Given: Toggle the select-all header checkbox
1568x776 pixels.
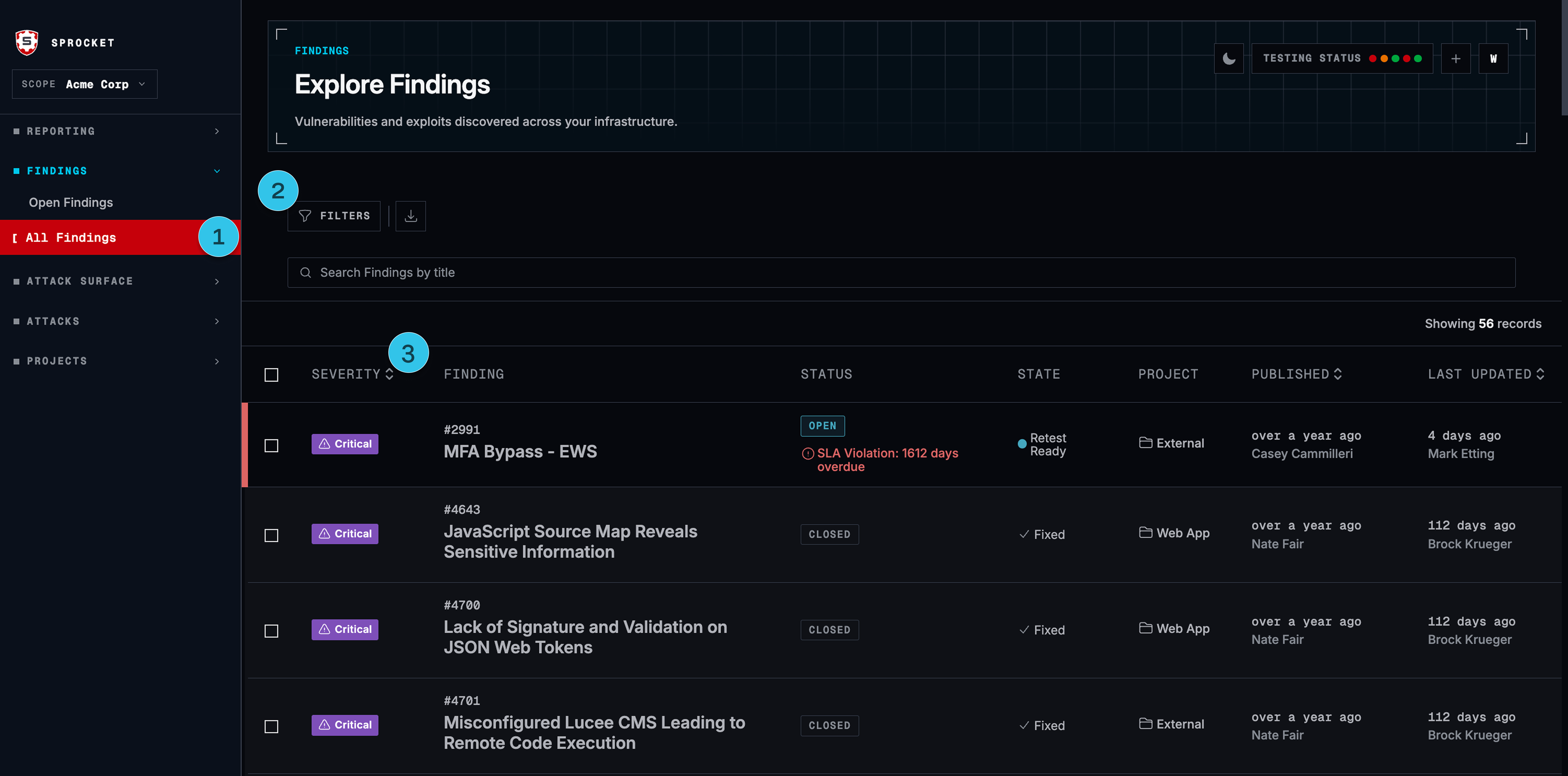Looking at the screenshot, I should tap(271, 375).
